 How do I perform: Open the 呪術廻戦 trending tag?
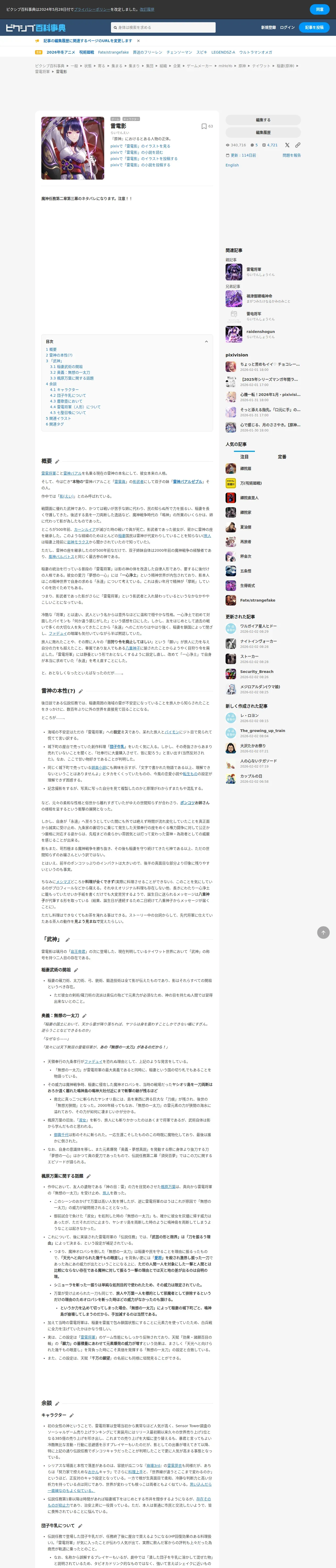pos(87,52)
